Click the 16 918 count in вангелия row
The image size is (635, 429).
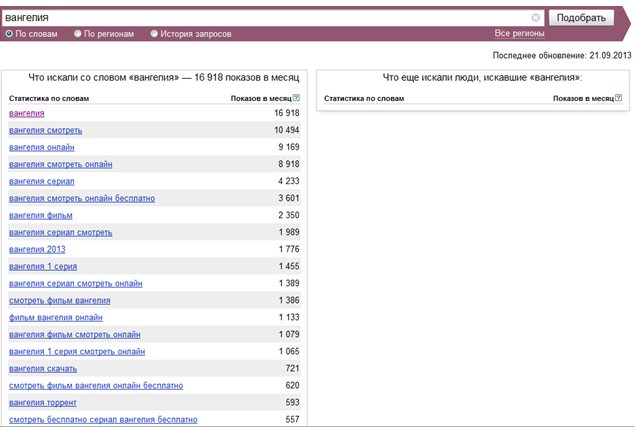pos(287,113)
